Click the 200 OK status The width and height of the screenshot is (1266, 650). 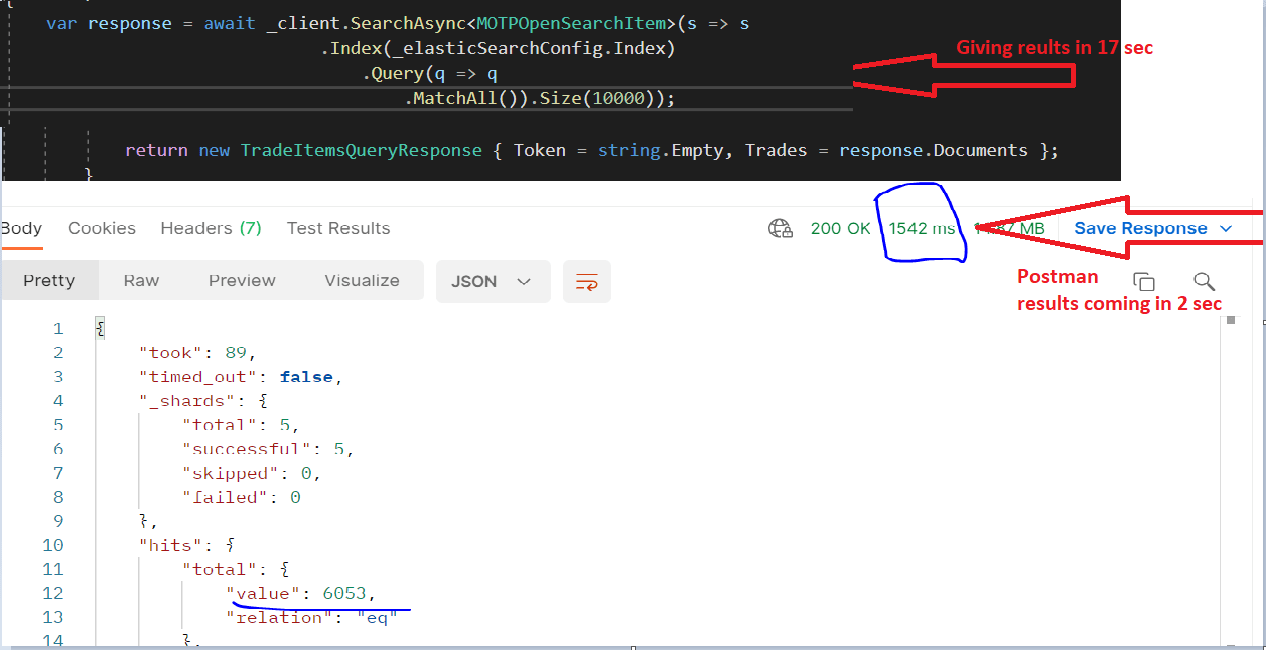pyautogui.click(x=841, y=229)
